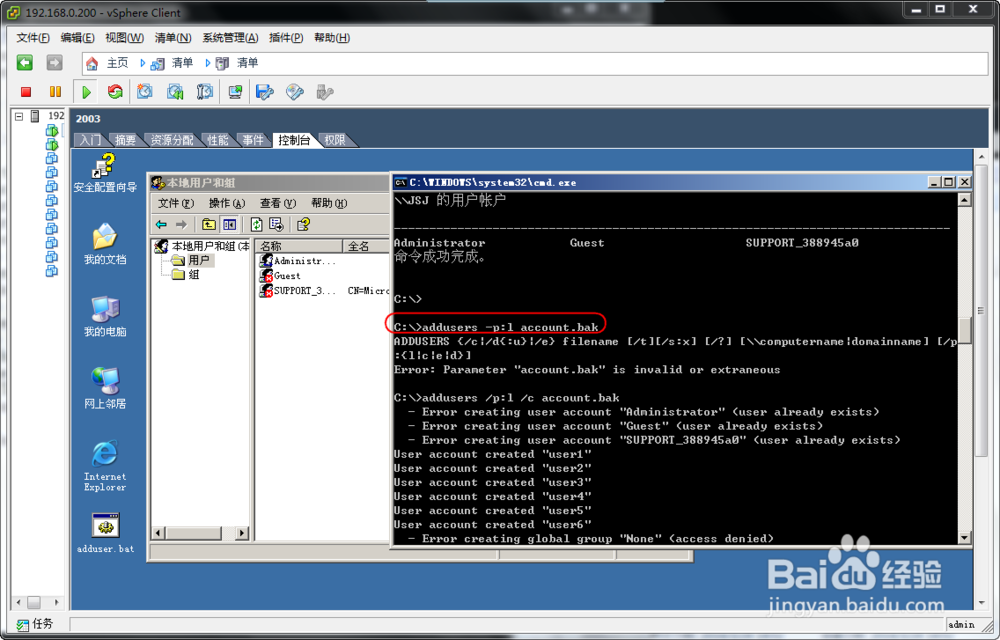Expand breadcrumb arrow after 主页
The image size is (1000, 640).
coord(142,63)
